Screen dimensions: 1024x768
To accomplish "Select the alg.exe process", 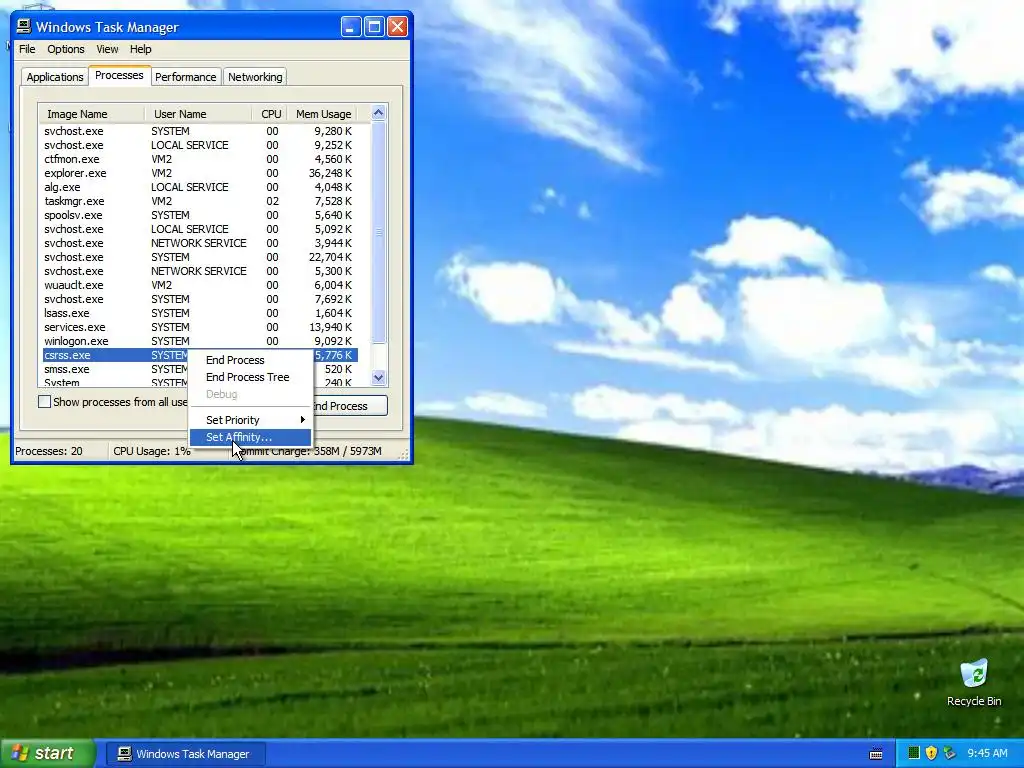I will click(199, 187).
